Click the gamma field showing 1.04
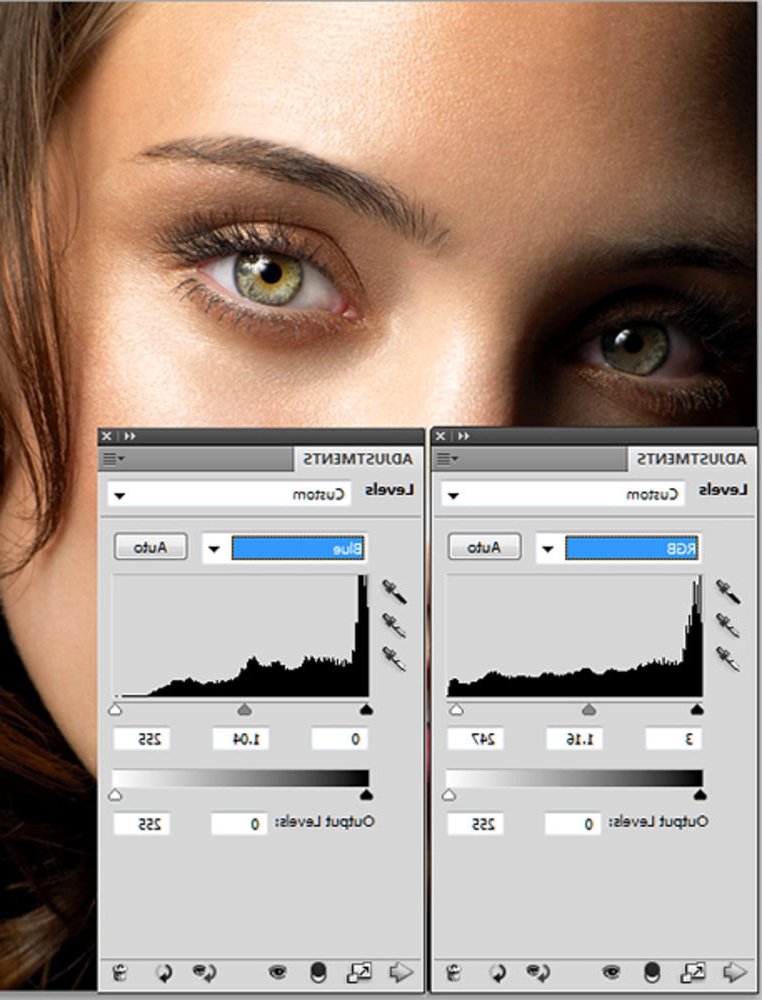The height and width of the screenshot is (1000, 762). (240, 739)
